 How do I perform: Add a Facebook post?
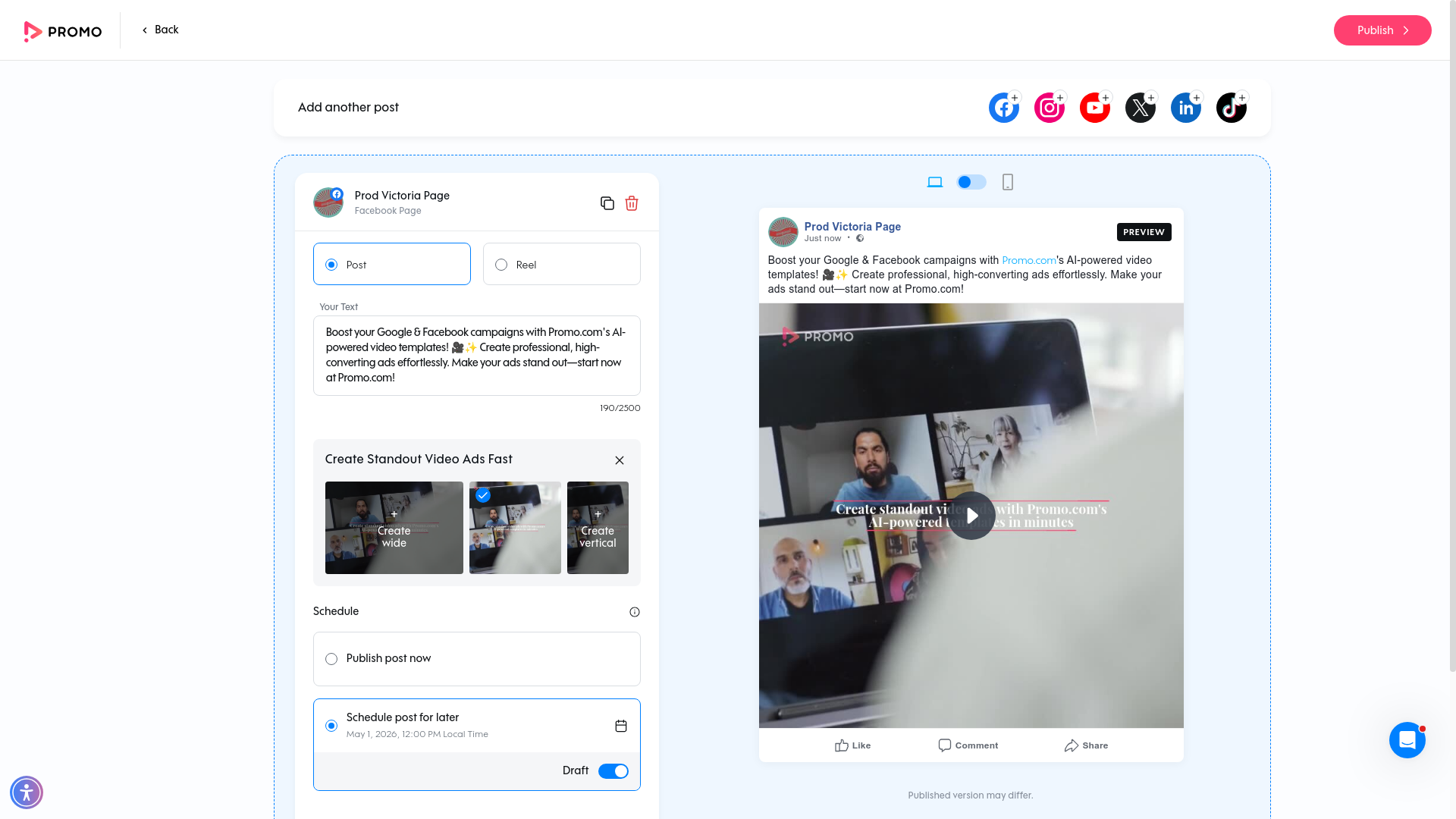point(1003,108)
